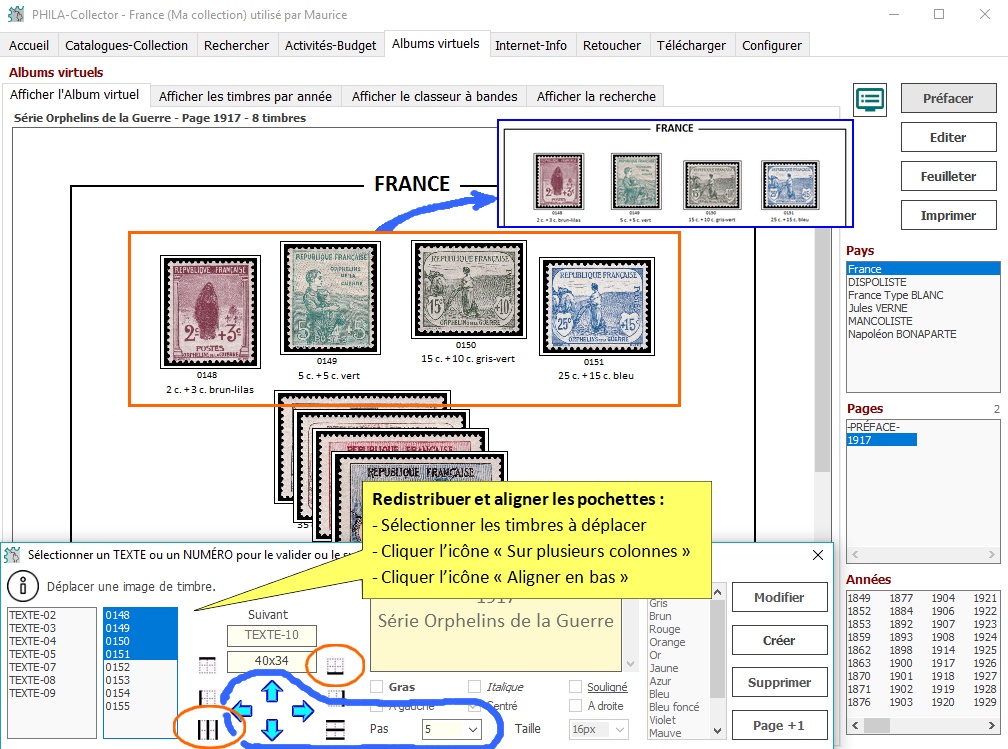Screen dimensions: 1008x749
Task: Move the stamp right with the cyan arrow
Action: click(x=303, y=710)
